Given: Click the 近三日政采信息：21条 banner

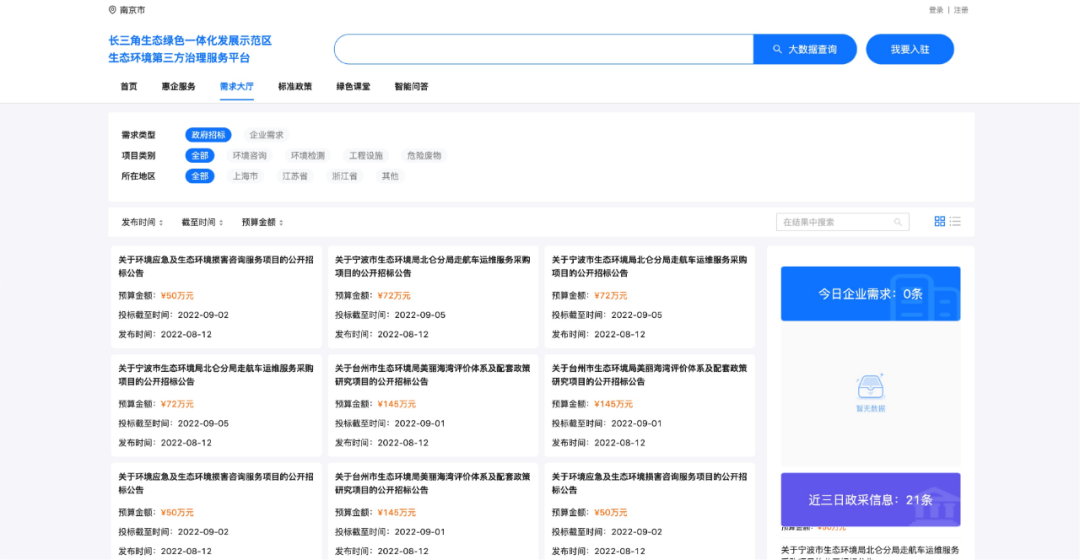Looking at the screenshot, I should point(871,499).
